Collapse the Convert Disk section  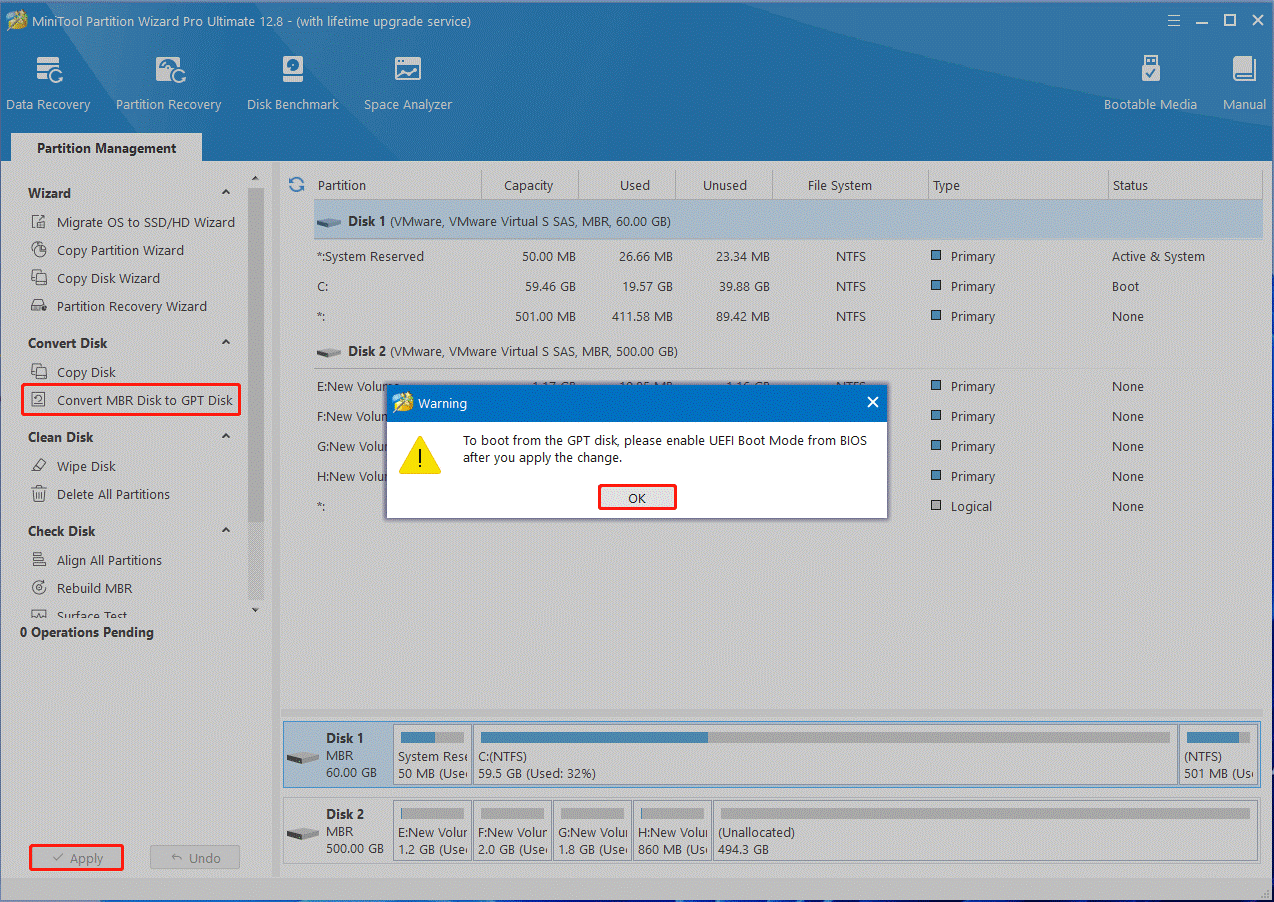click(x=226, y=343)
